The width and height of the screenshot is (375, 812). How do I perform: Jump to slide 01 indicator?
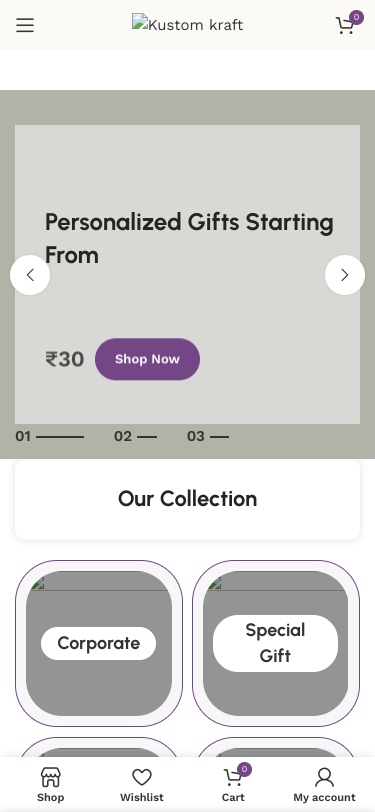pos(49,437)
